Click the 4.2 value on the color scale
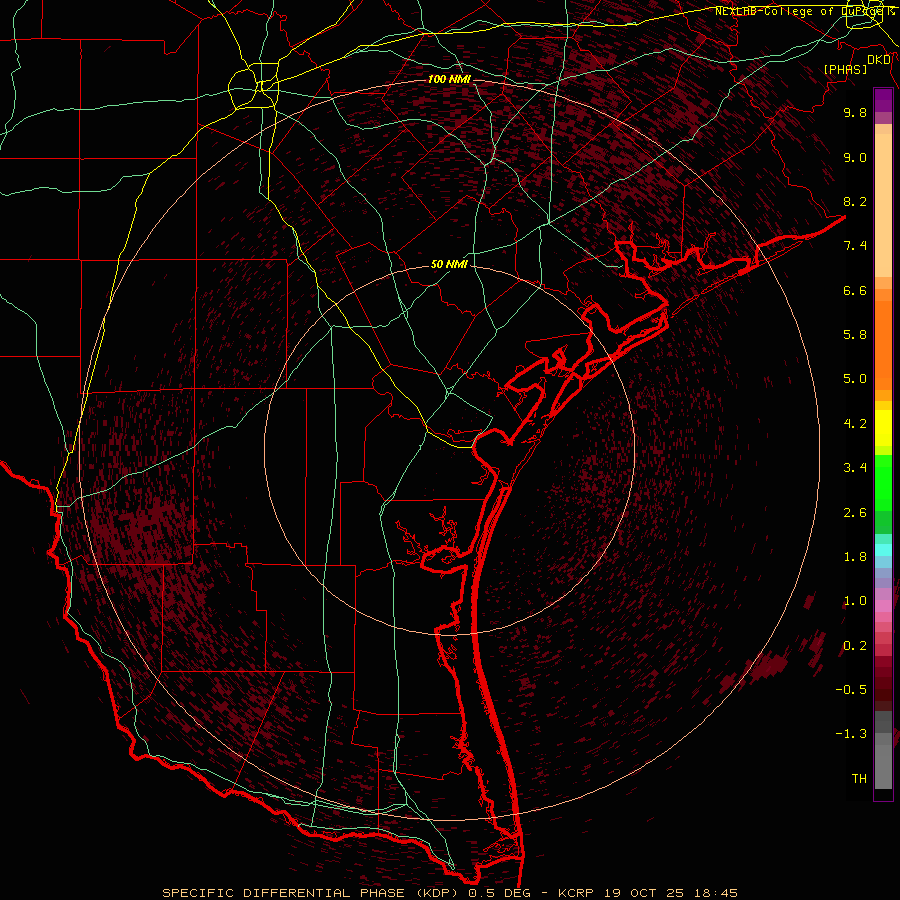900x900 pixels. click(x=855, y=424)
